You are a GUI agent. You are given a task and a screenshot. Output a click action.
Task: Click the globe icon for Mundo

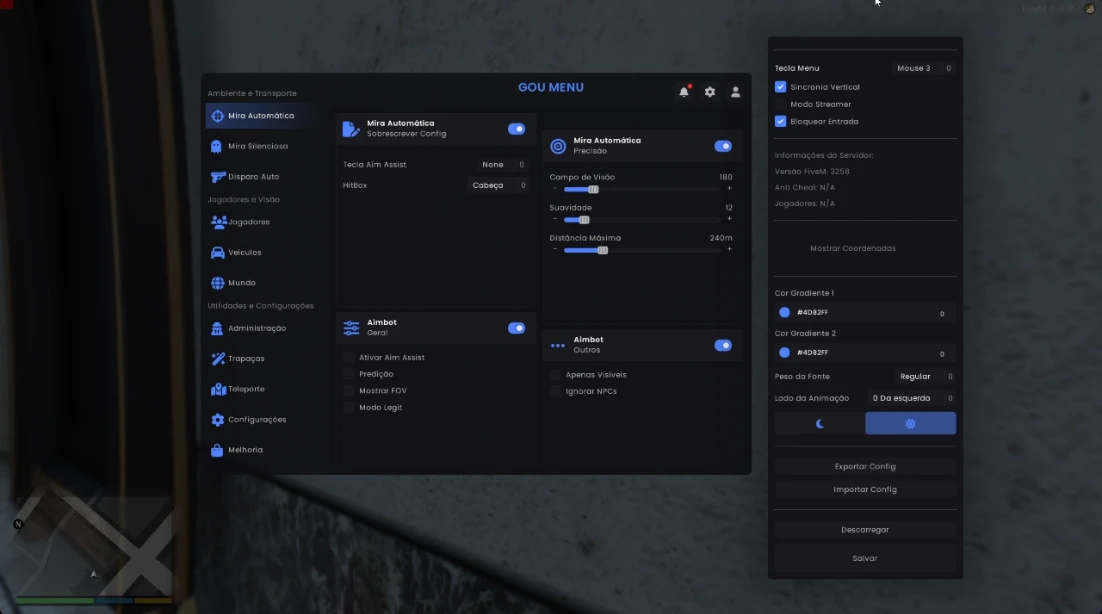click(217, 283)
